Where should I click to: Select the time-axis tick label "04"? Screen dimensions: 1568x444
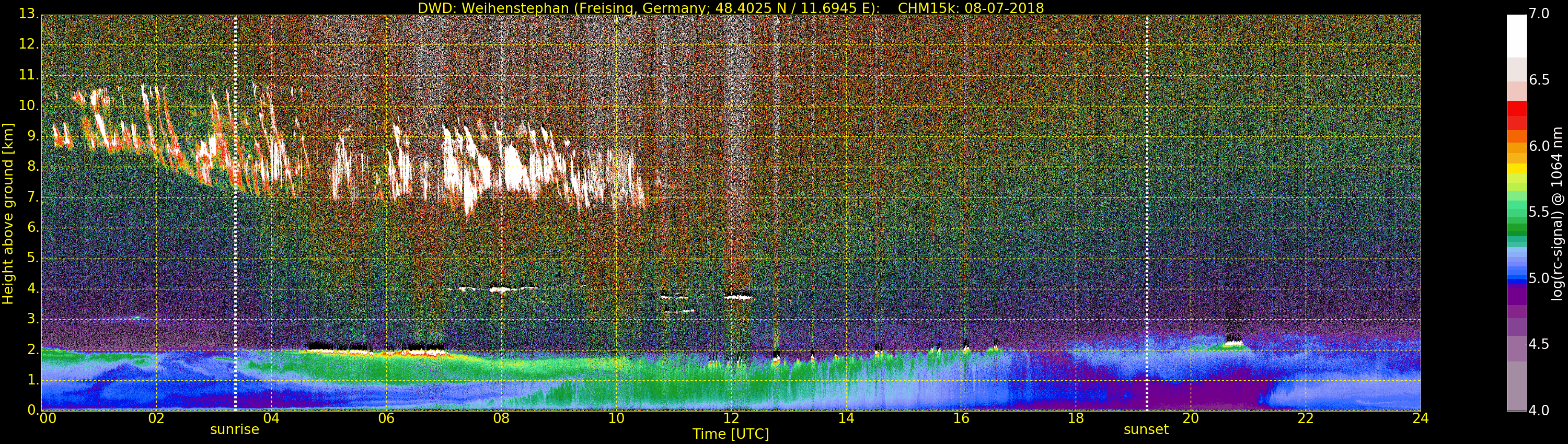pyautogui.click(x=271, y=418)
